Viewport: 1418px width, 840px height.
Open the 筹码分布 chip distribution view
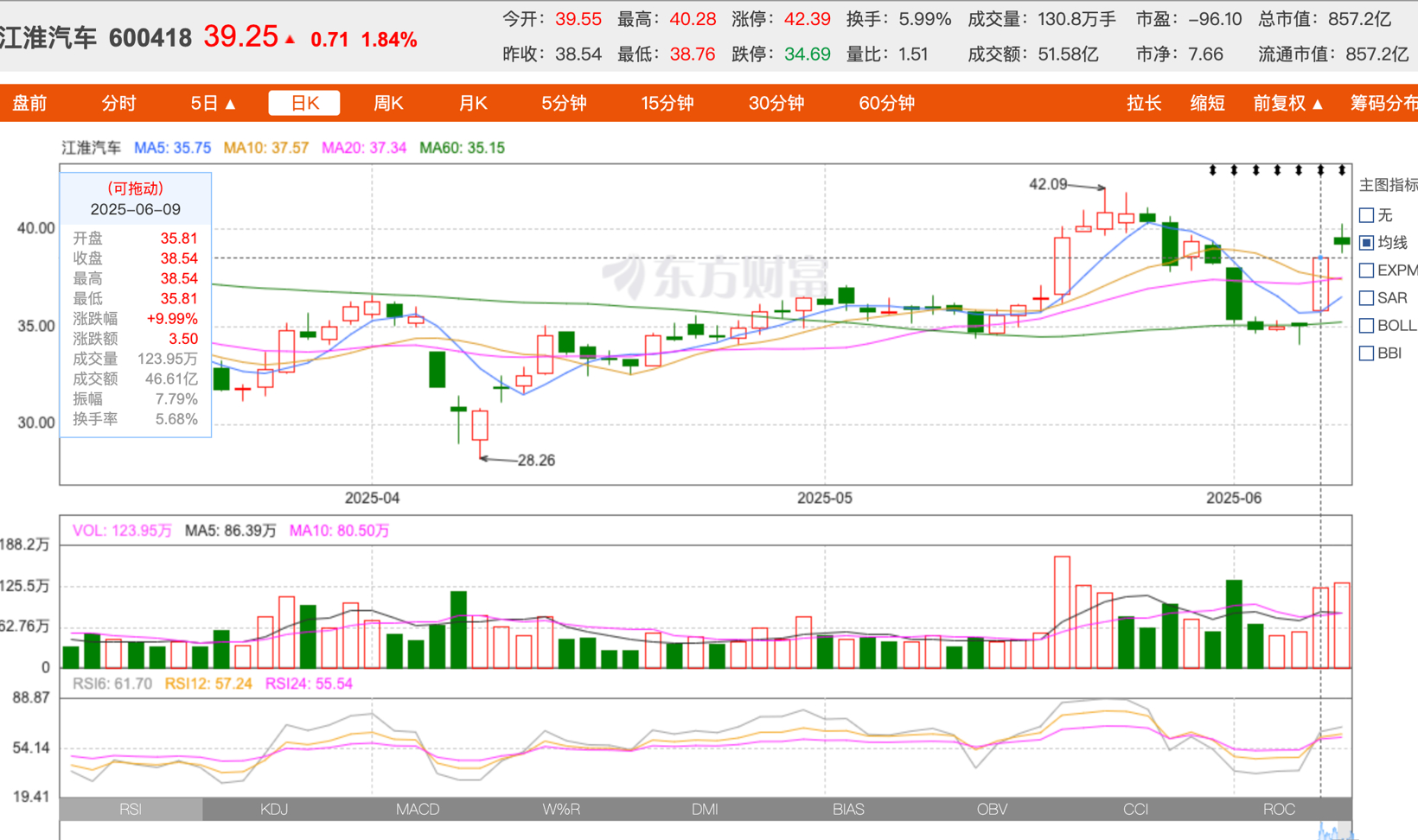point(1383,104)
